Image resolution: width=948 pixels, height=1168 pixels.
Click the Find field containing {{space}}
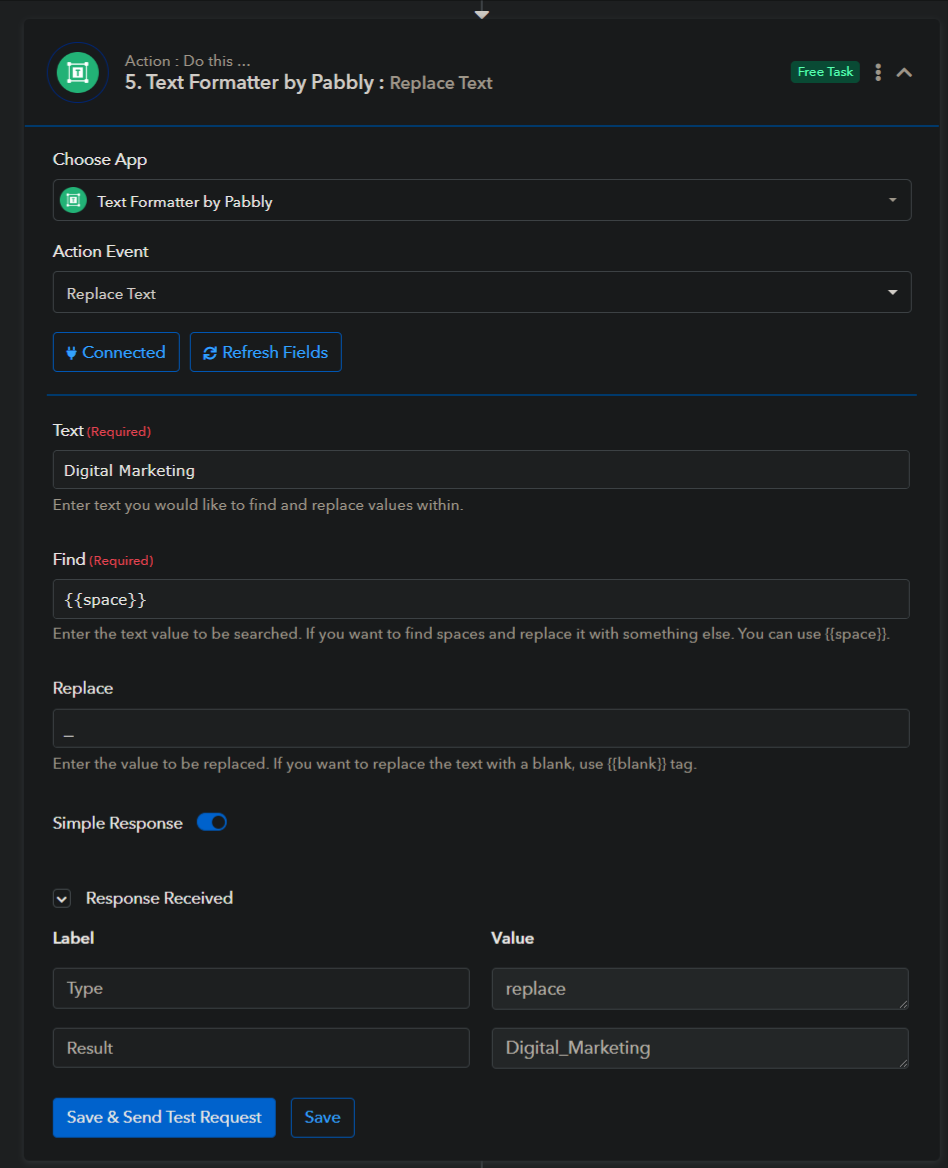481,599
